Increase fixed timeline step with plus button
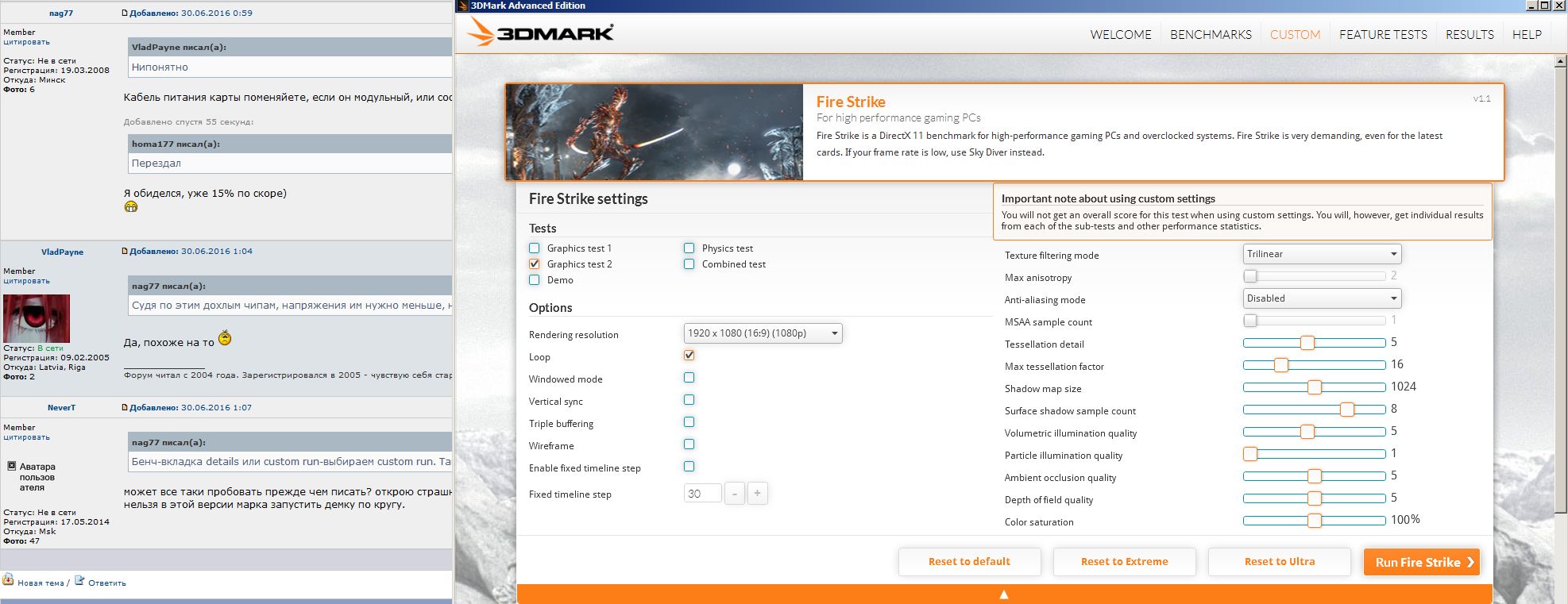Image resolution: width=1568 pixels, height=604 pixels. [x=757, y=494]
